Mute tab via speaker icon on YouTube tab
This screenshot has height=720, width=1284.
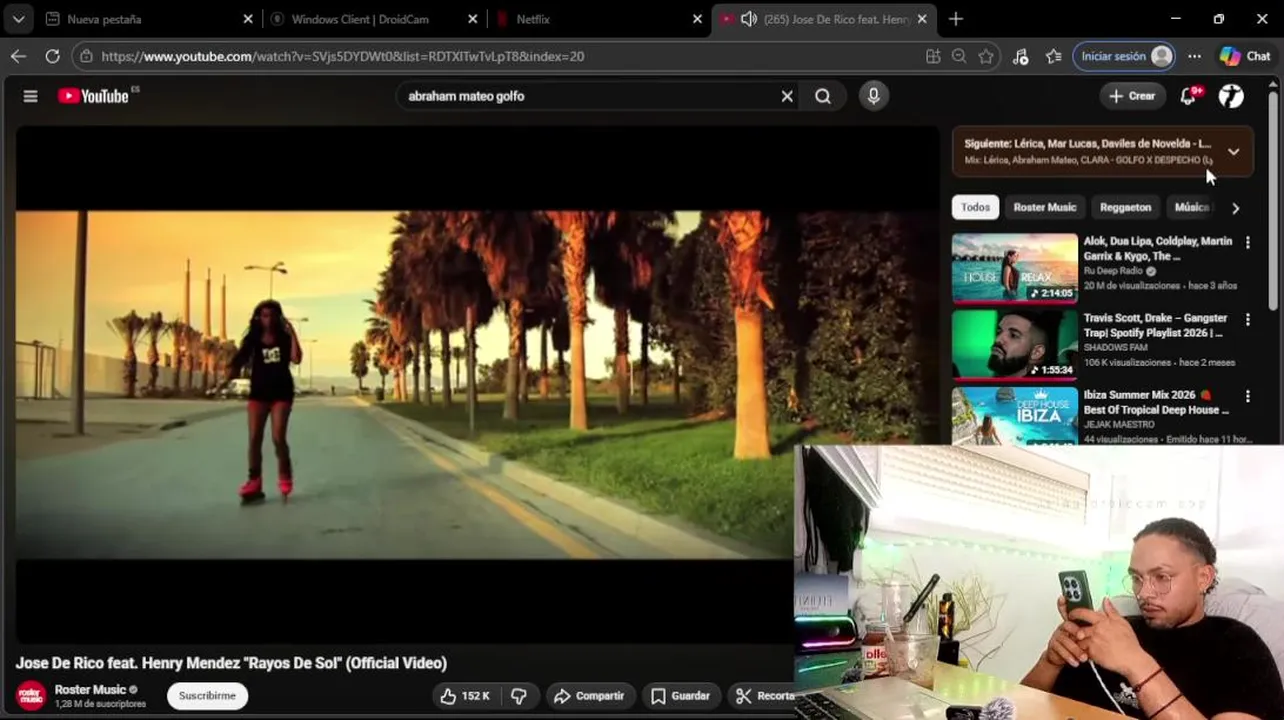748,19
